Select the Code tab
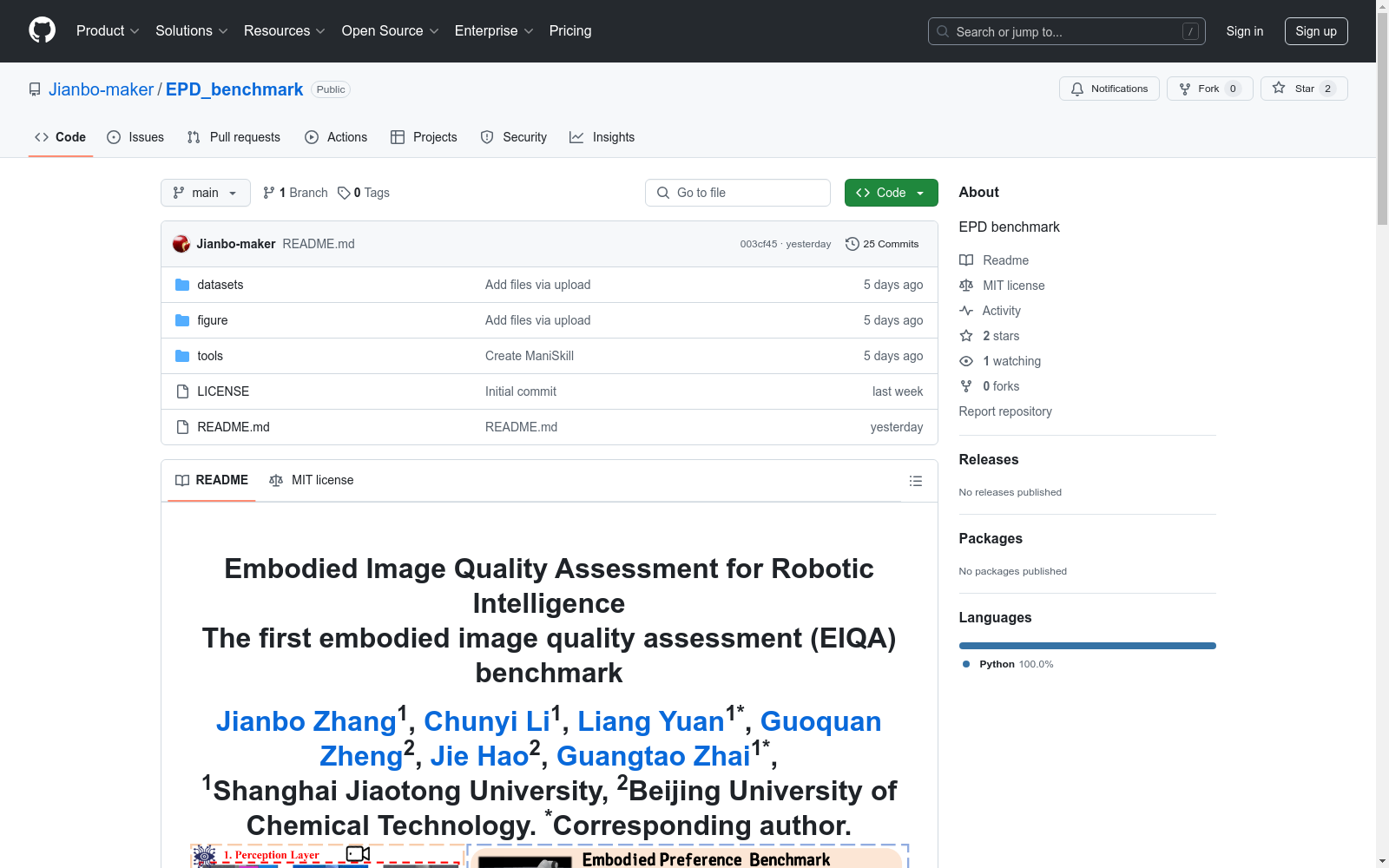 coord(61,137)
